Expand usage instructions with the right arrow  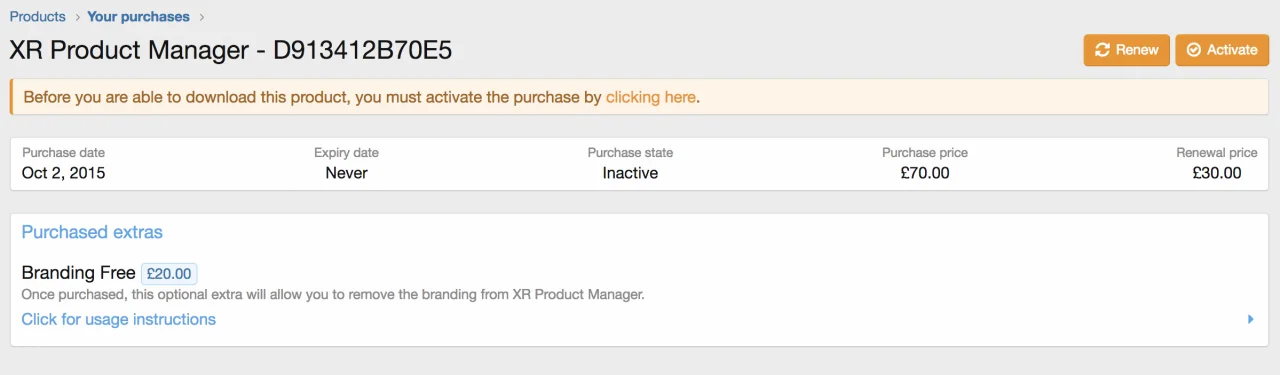point(1250,320)
